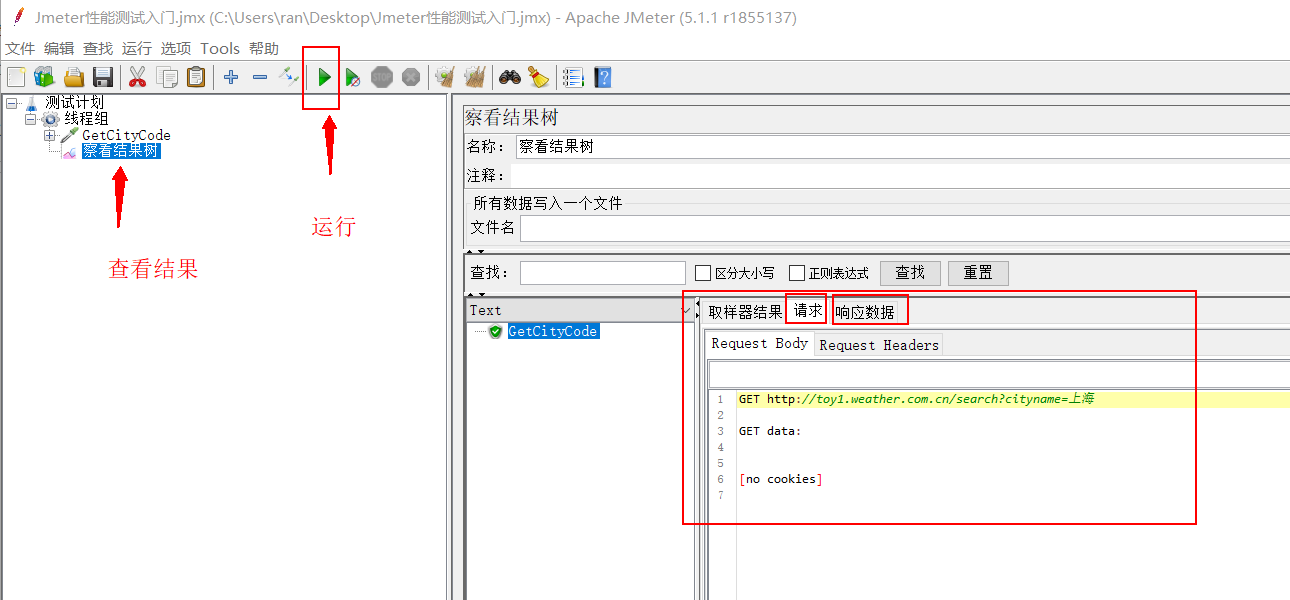Click the 文件名 filename input field
1290x600 pixels.
click(905, 228)
